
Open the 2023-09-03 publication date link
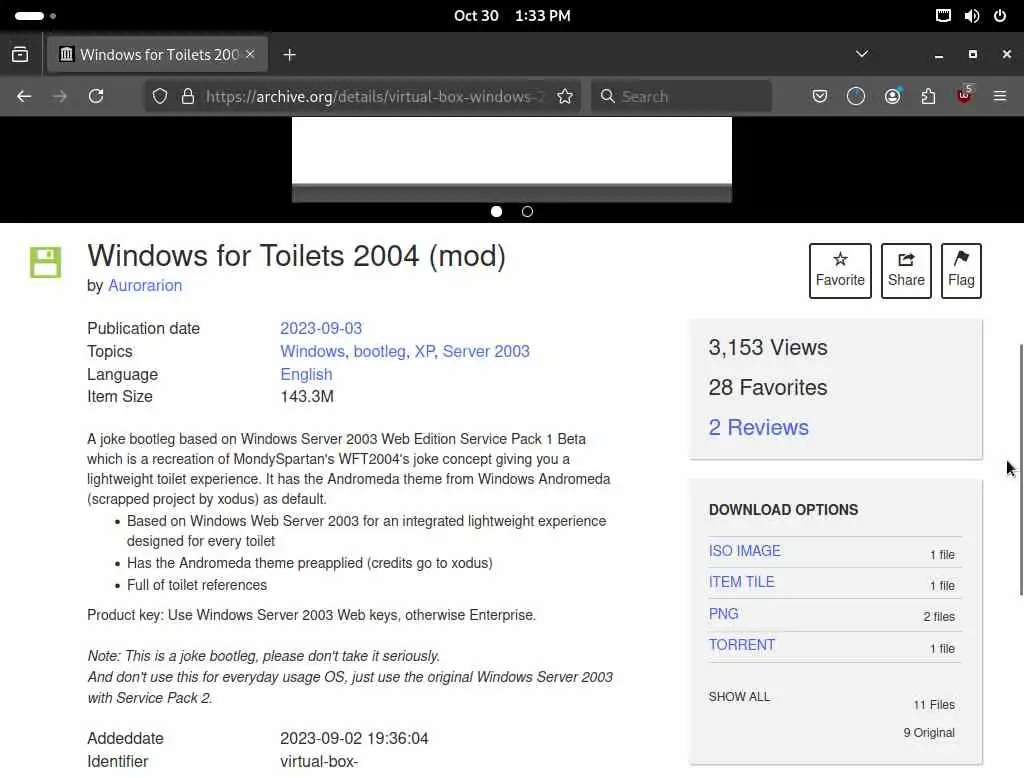coord(321,328)
